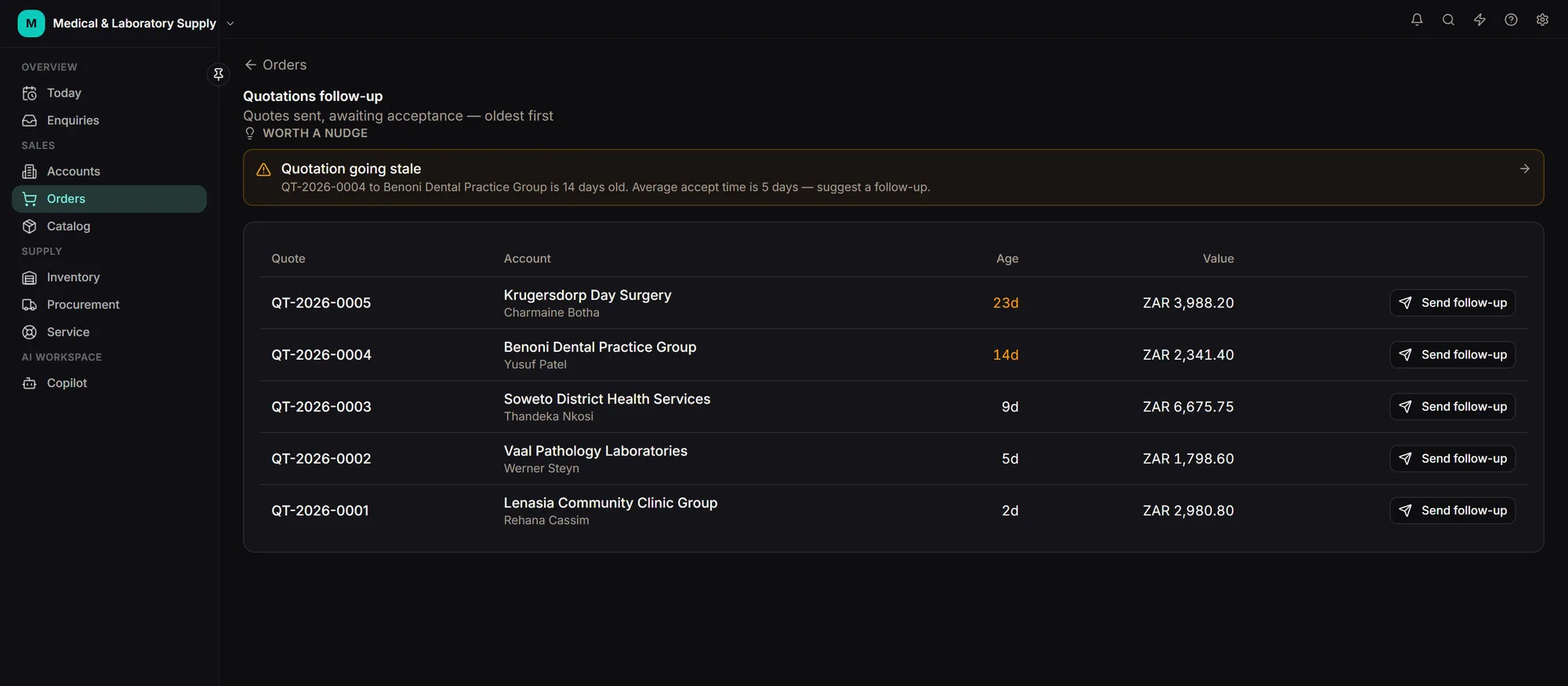Toggle the sidebar pin icon
Screen dimensions: 1568x686
219,74
